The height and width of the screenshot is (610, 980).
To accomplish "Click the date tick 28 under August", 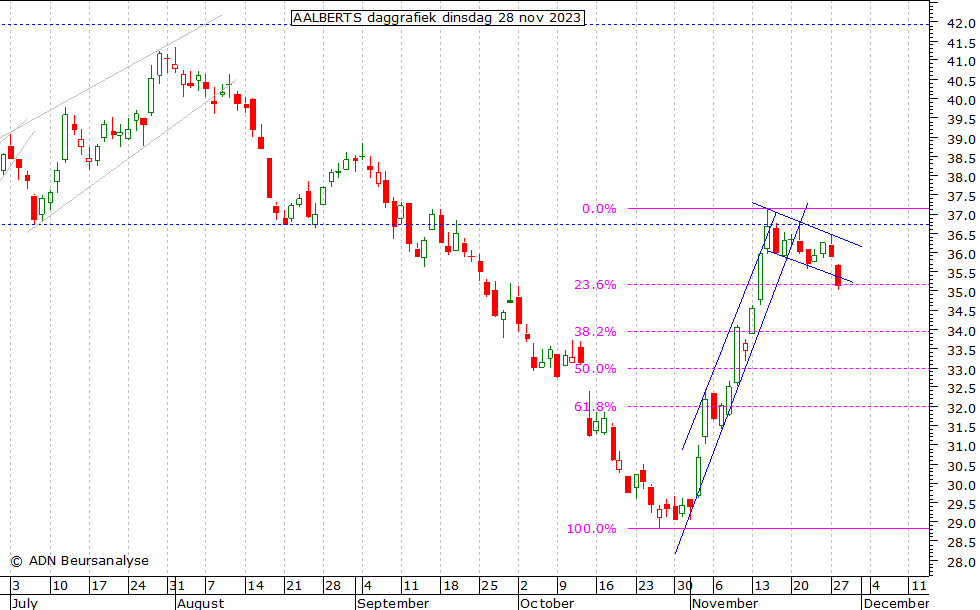I will coord(333,586).
